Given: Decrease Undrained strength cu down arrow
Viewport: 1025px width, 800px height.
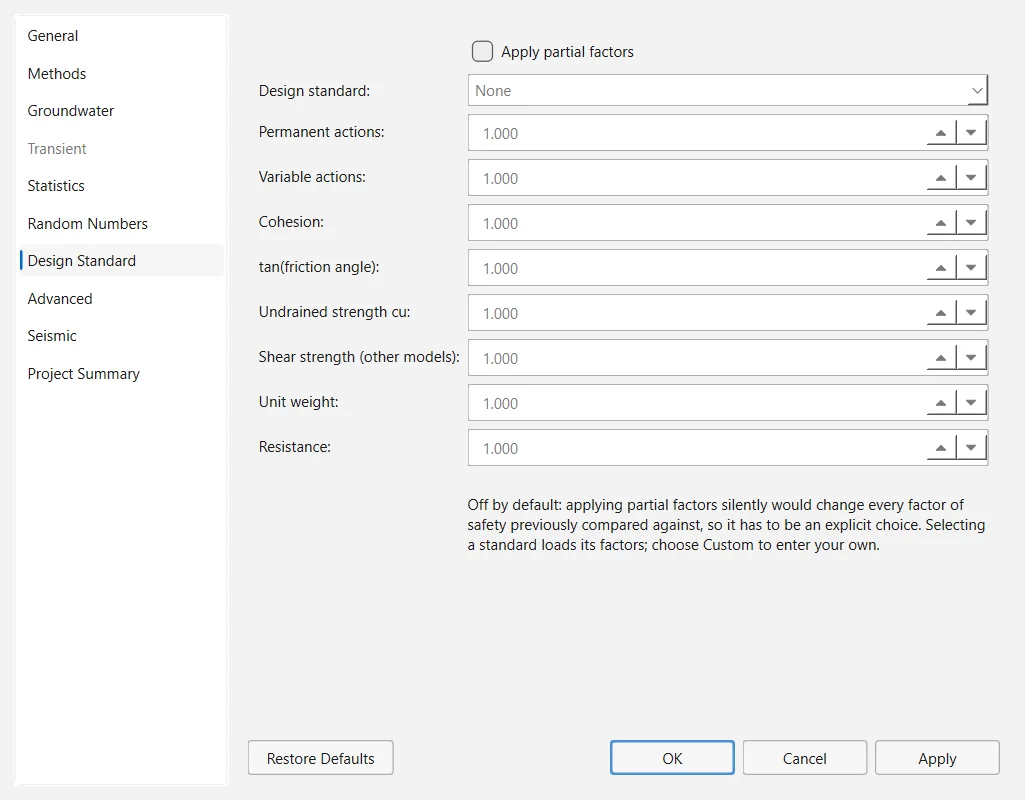Looking at the screenshot, I should pos(971,313).
